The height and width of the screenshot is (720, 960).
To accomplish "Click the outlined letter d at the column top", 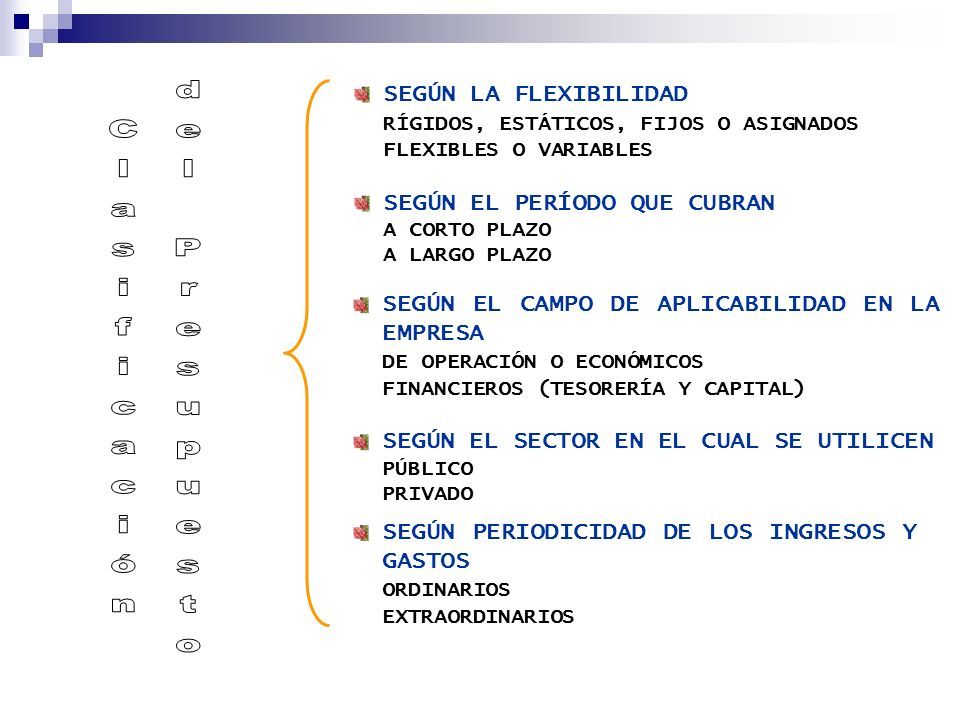I will pyautogui.click(x=188, y=89).
